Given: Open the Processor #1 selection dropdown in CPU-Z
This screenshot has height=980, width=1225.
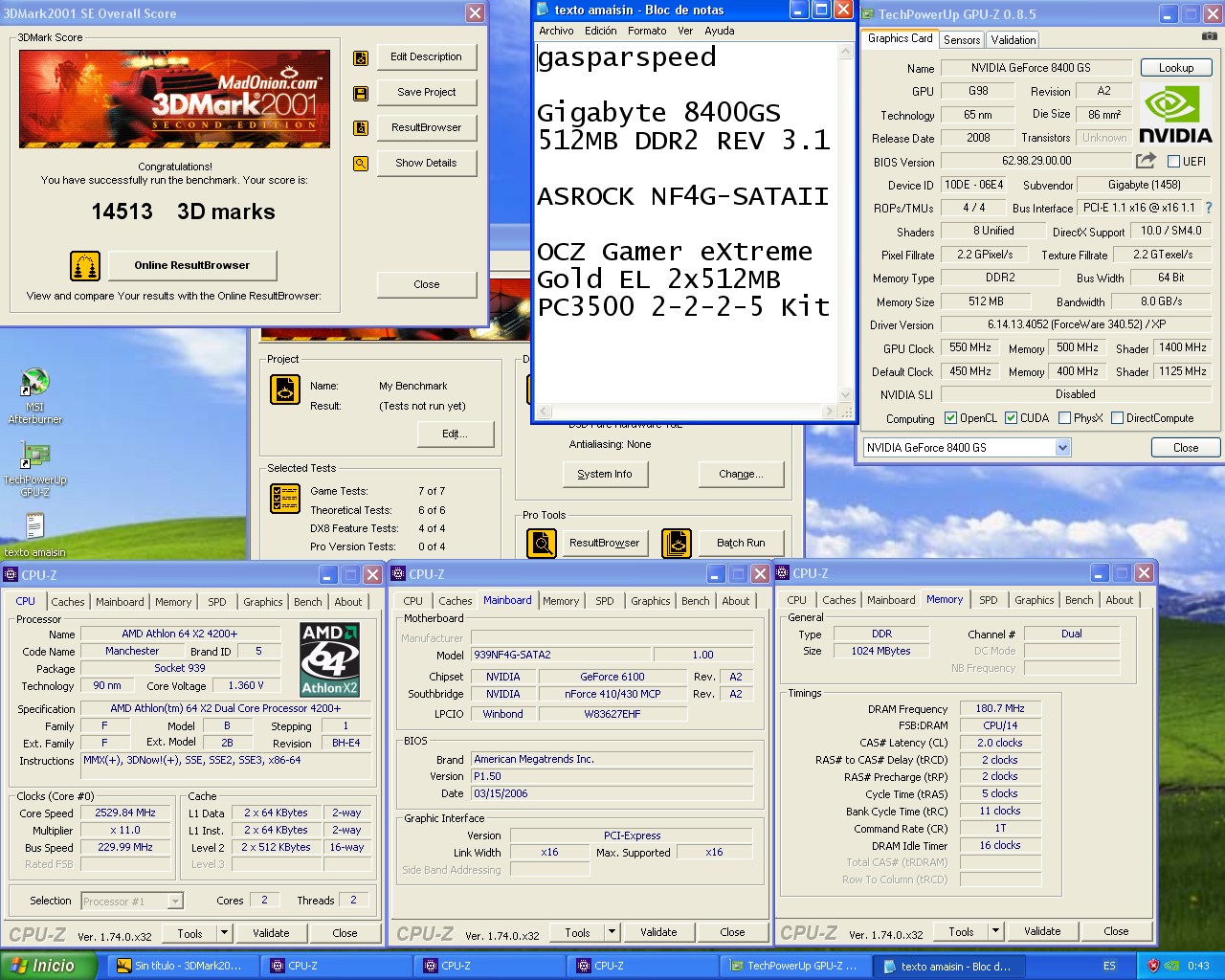Looking at the screenshot, I should pos(175,901).
